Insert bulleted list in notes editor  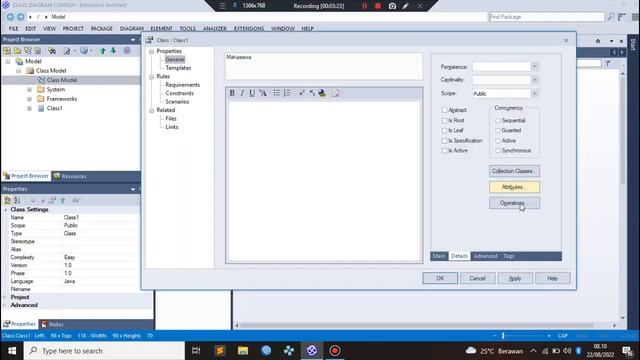click(x=276, y=93)
